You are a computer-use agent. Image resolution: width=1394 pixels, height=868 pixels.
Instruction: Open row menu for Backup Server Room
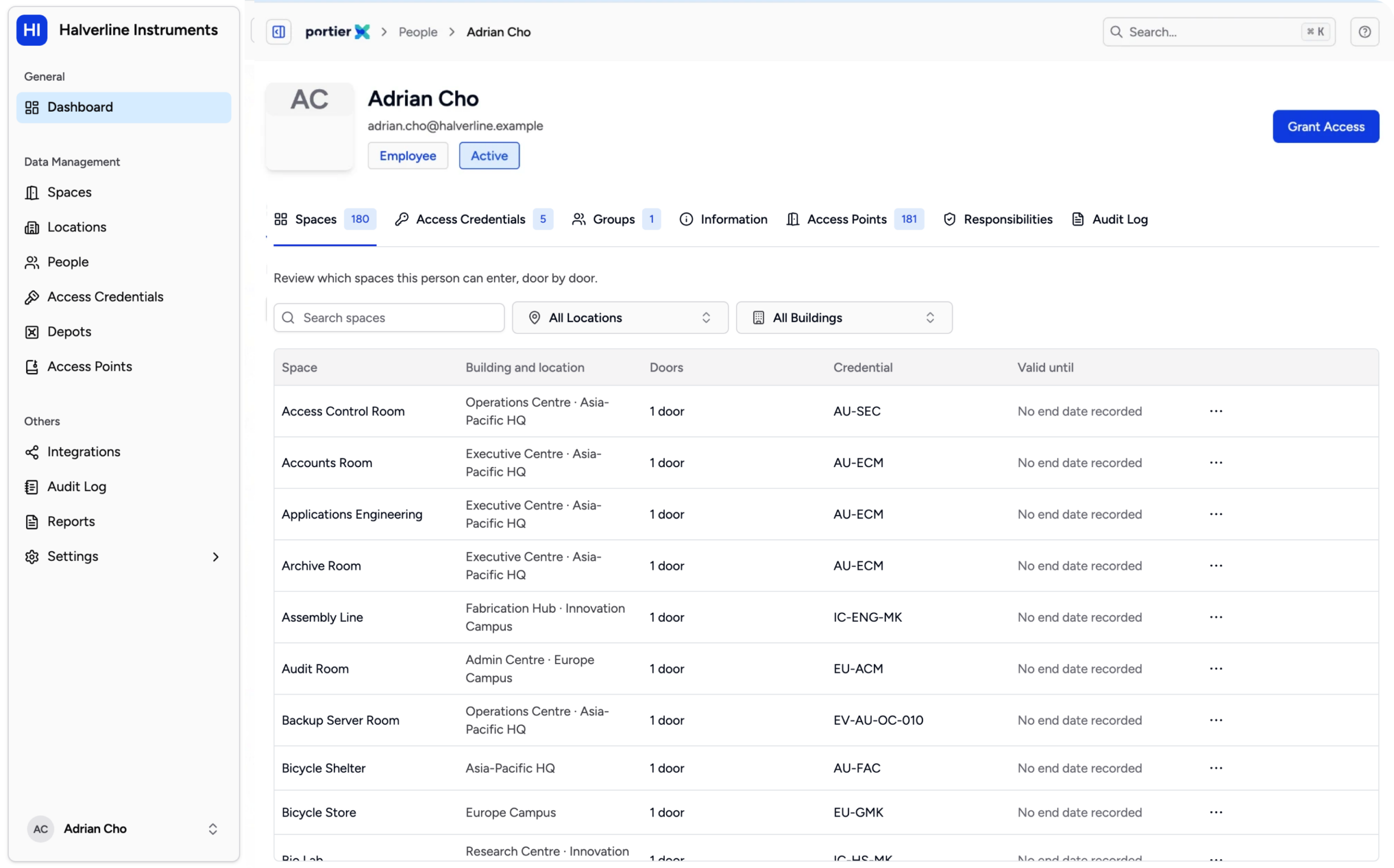[1215, 720]
